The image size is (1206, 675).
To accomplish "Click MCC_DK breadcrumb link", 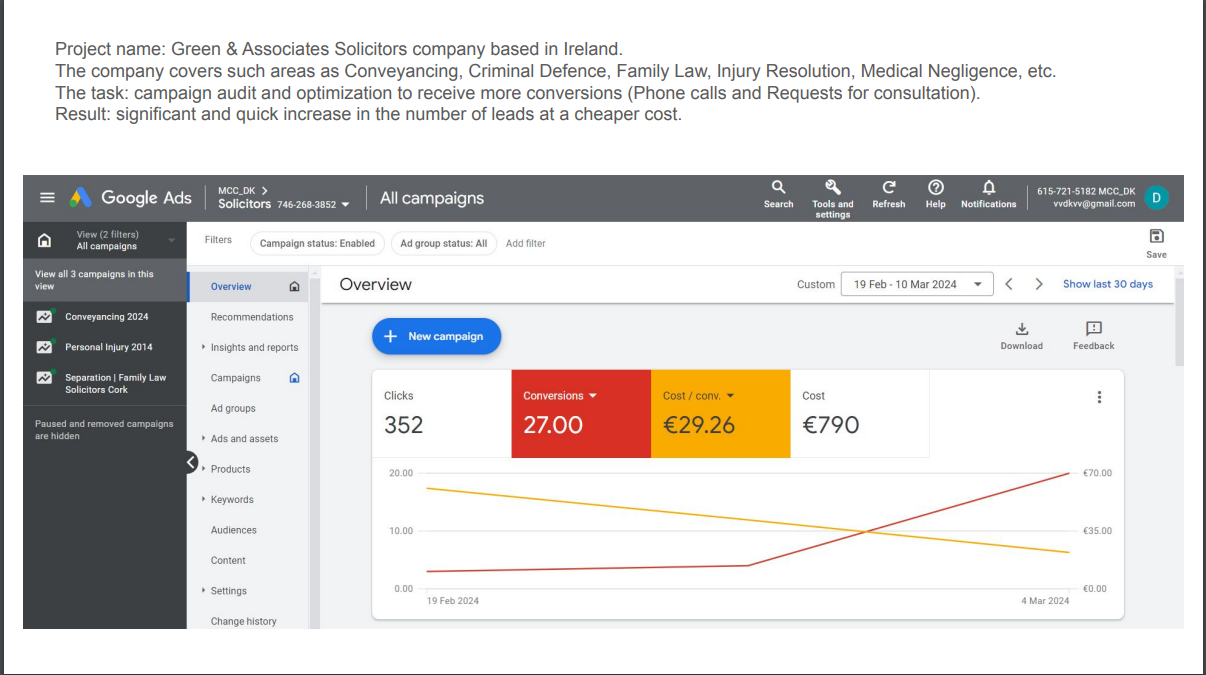I will click(x=242, y=190).
